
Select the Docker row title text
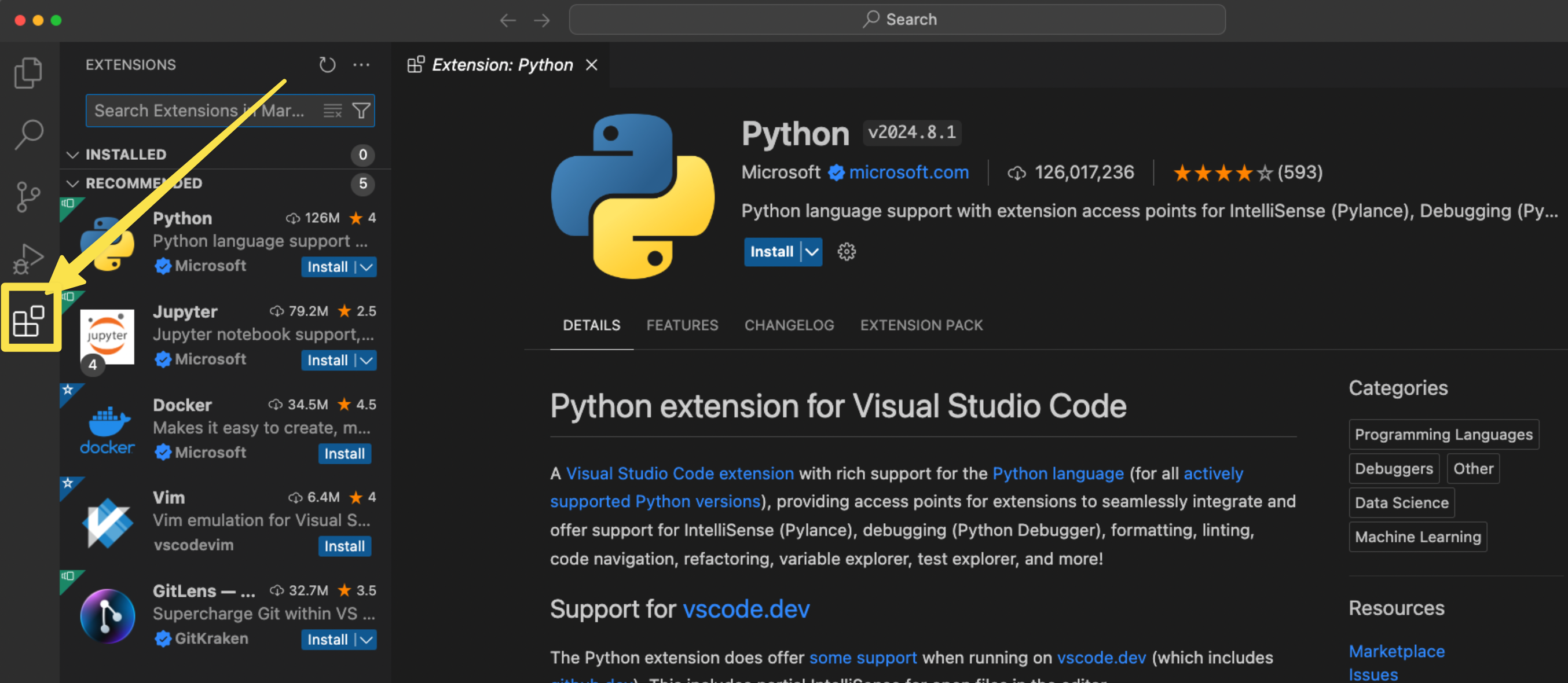pyautogui.click(x=182, y=405)
